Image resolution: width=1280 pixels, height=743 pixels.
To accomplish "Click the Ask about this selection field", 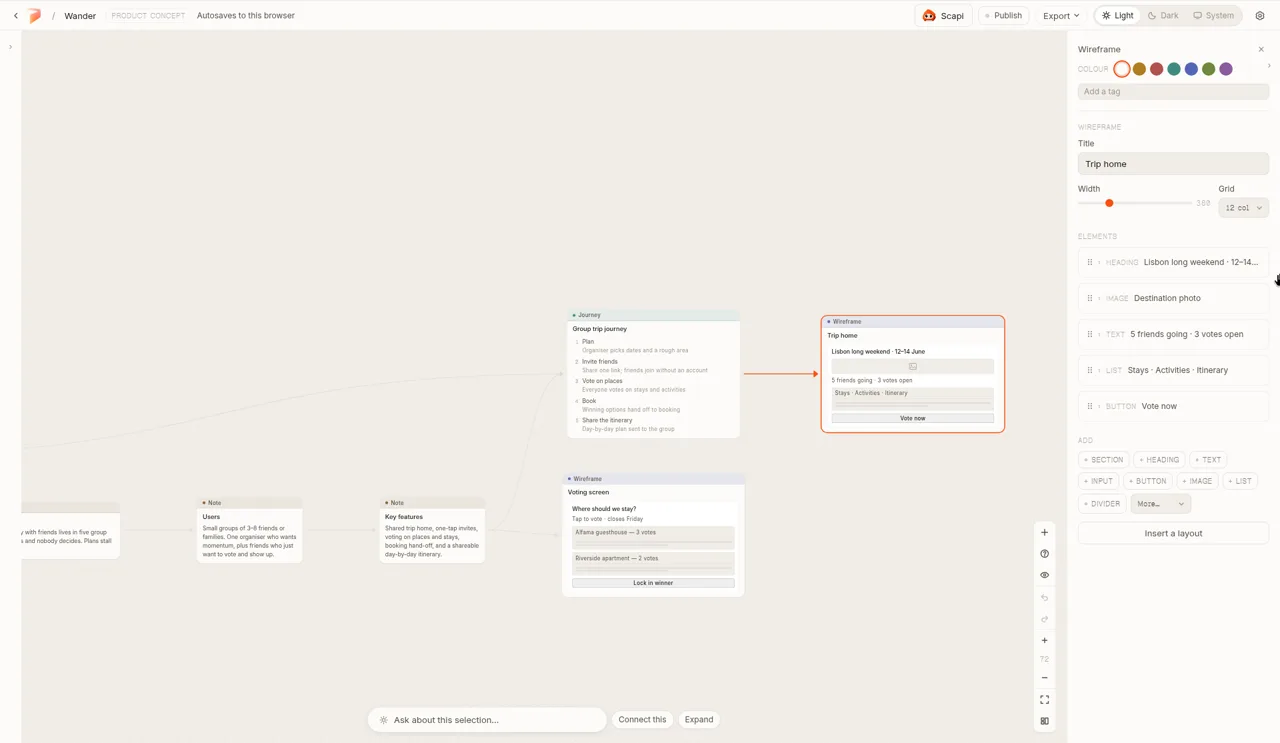I will pos(487,720).
